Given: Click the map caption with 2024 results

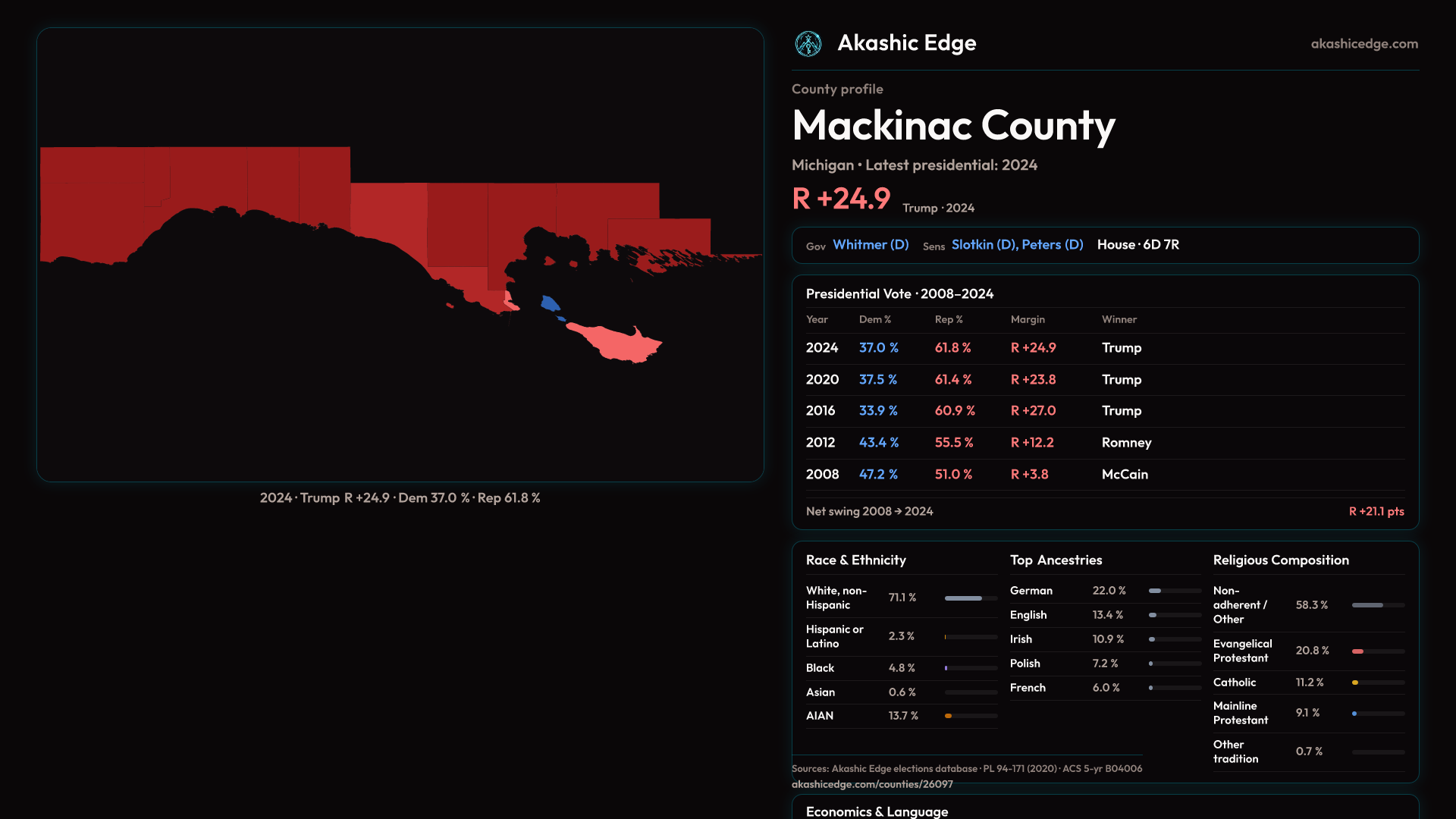Looking at the screenshot, I should (400, 498).
